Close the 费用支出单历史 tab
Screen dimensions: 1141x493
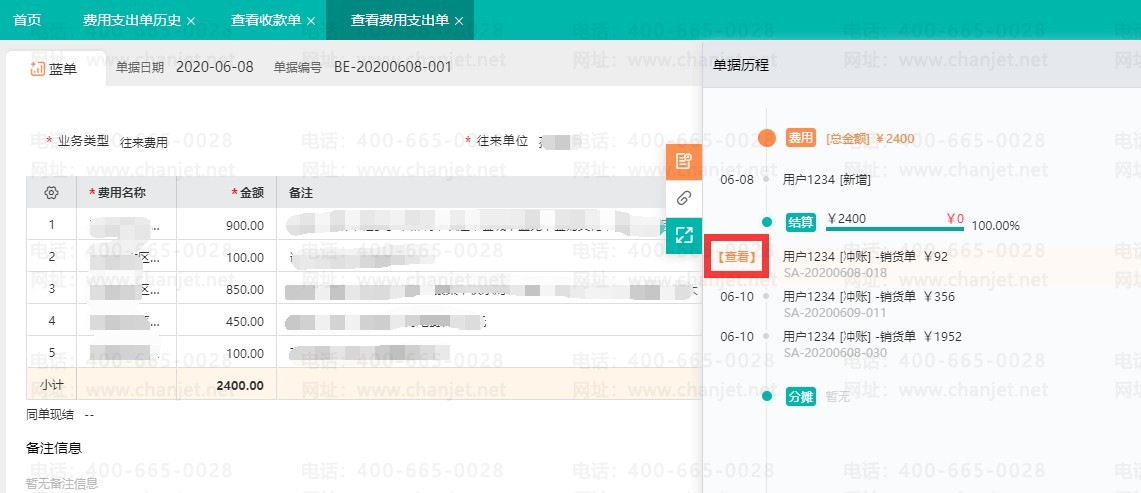pos(192,21)
